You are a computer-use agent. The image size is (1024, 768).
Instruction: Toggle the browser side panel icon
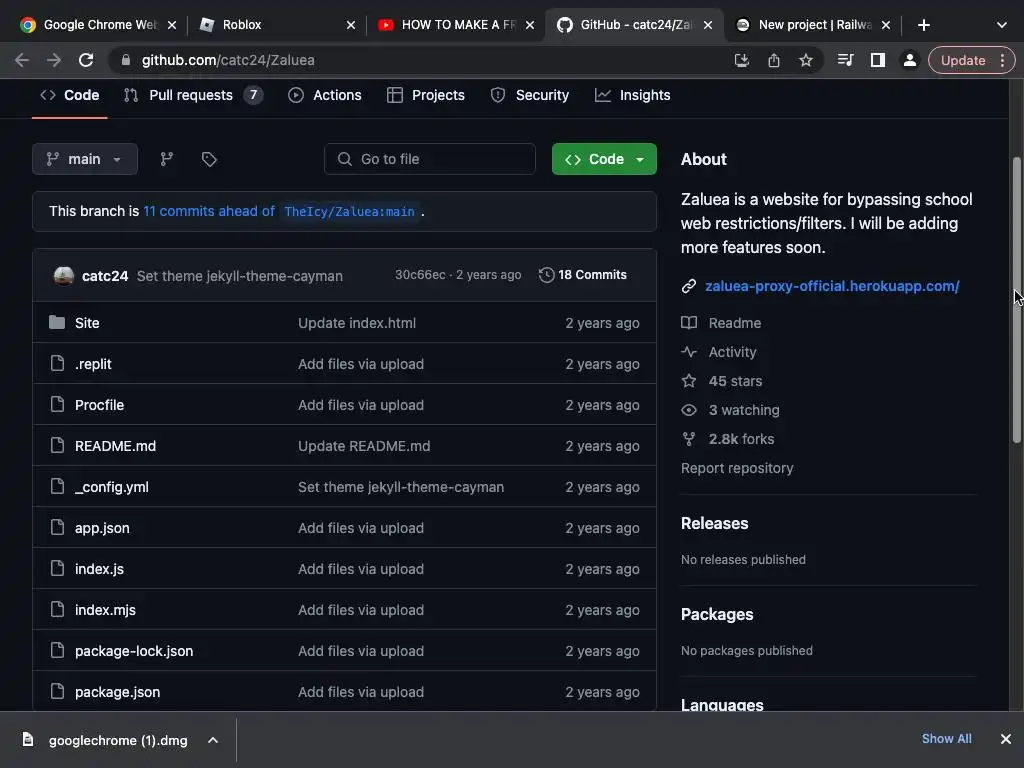click(x=878, y=60)
